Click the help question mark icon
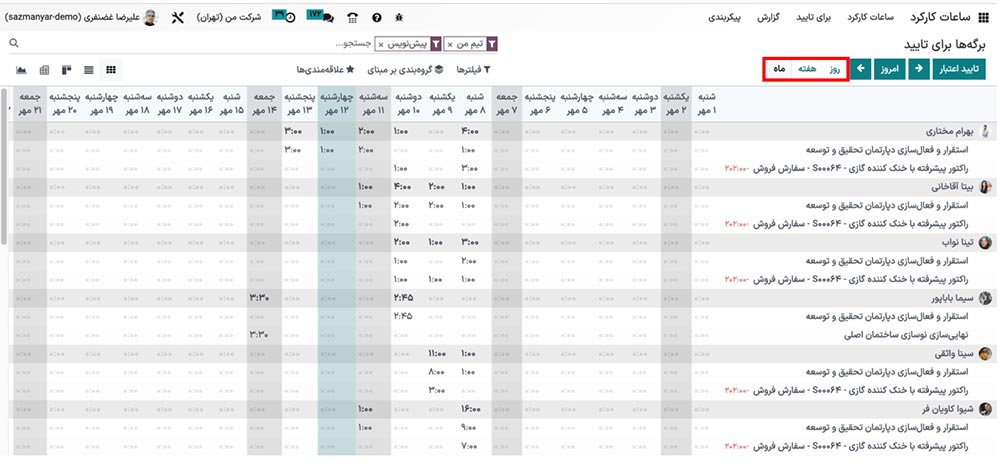The width and height of the screenshot is (1000, 469). (376, 18)
